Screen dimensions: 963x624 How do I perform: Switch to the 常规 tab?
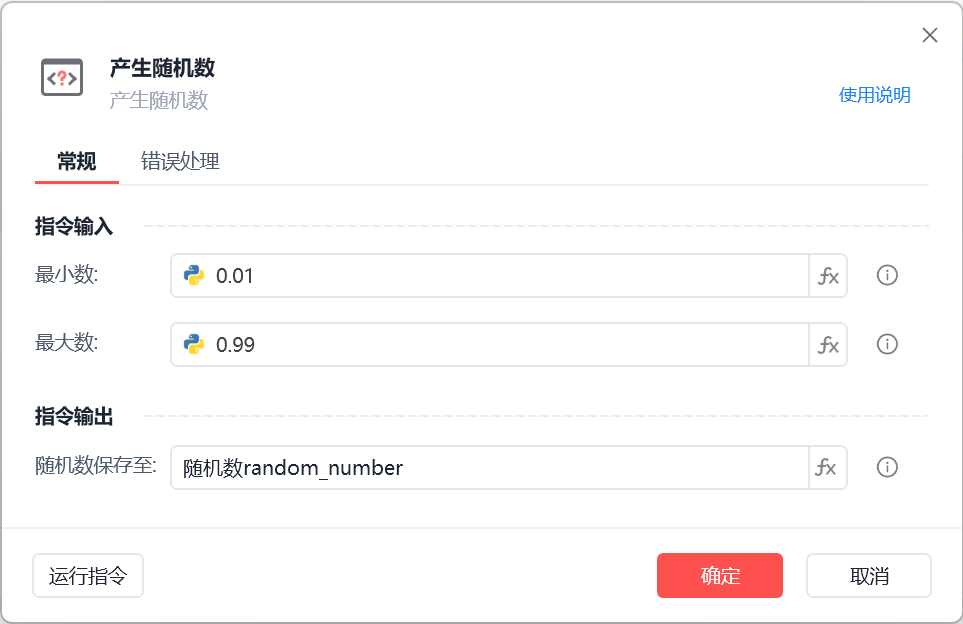pos(77,161)
